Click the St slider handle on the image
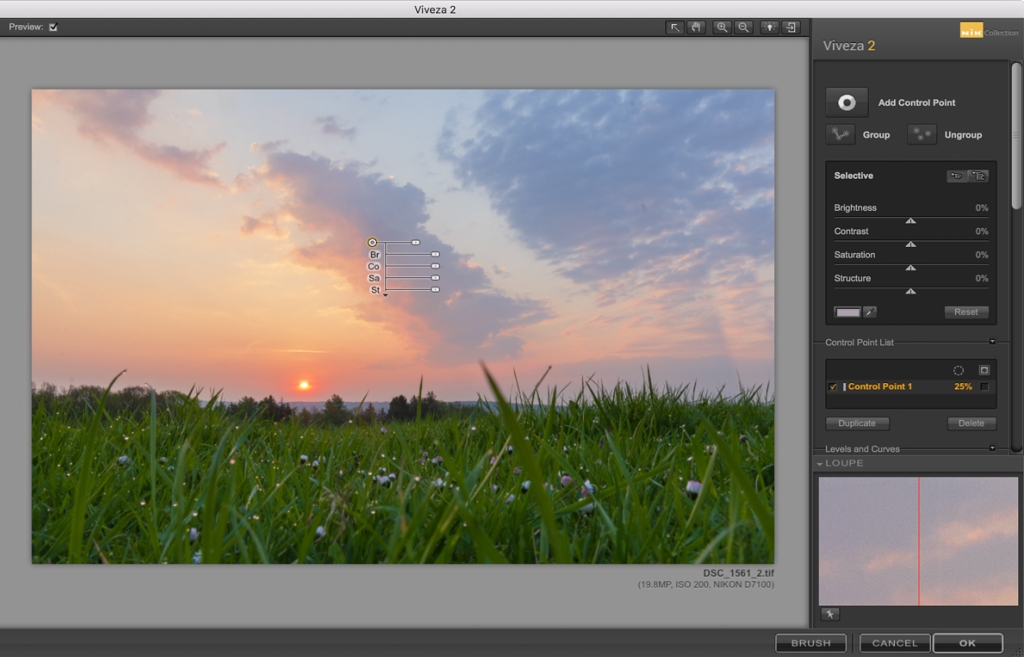1024x657 pixels. [x=436, y=289]
